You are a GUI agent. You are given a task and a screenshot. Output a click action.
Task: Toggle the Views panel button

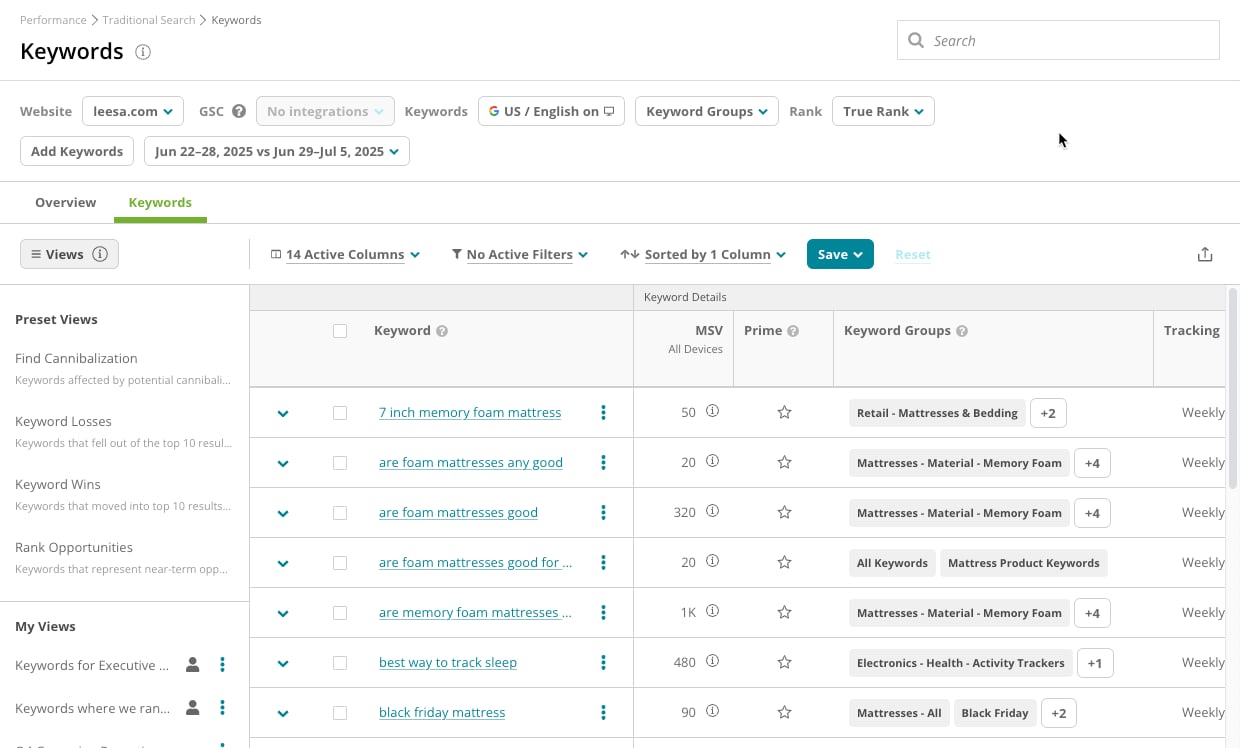[x=69, y=254]
